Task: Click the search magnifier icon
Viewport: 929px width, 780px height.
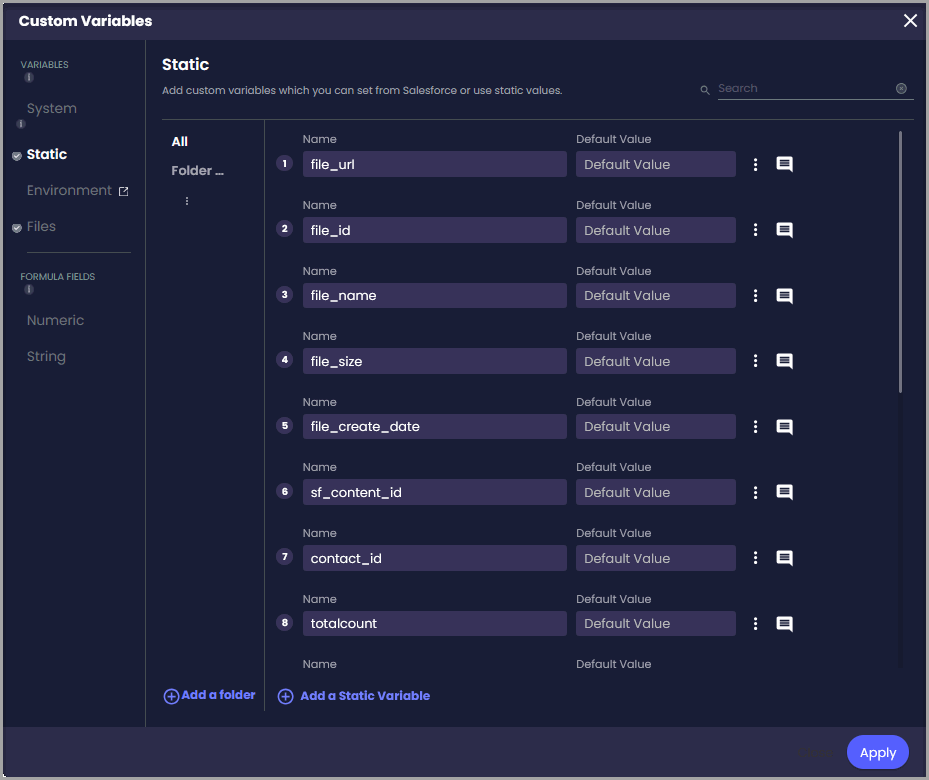Action: [x=705, y=90]
